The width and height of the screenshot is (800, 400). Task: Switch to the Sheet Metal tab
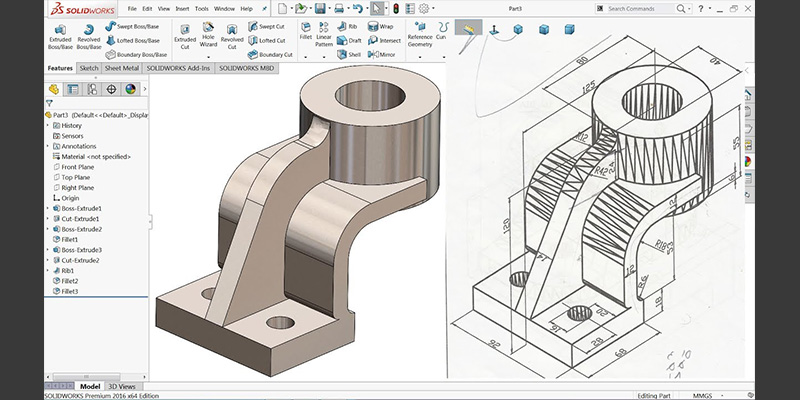pyautogui.click(x=121, y=68)
